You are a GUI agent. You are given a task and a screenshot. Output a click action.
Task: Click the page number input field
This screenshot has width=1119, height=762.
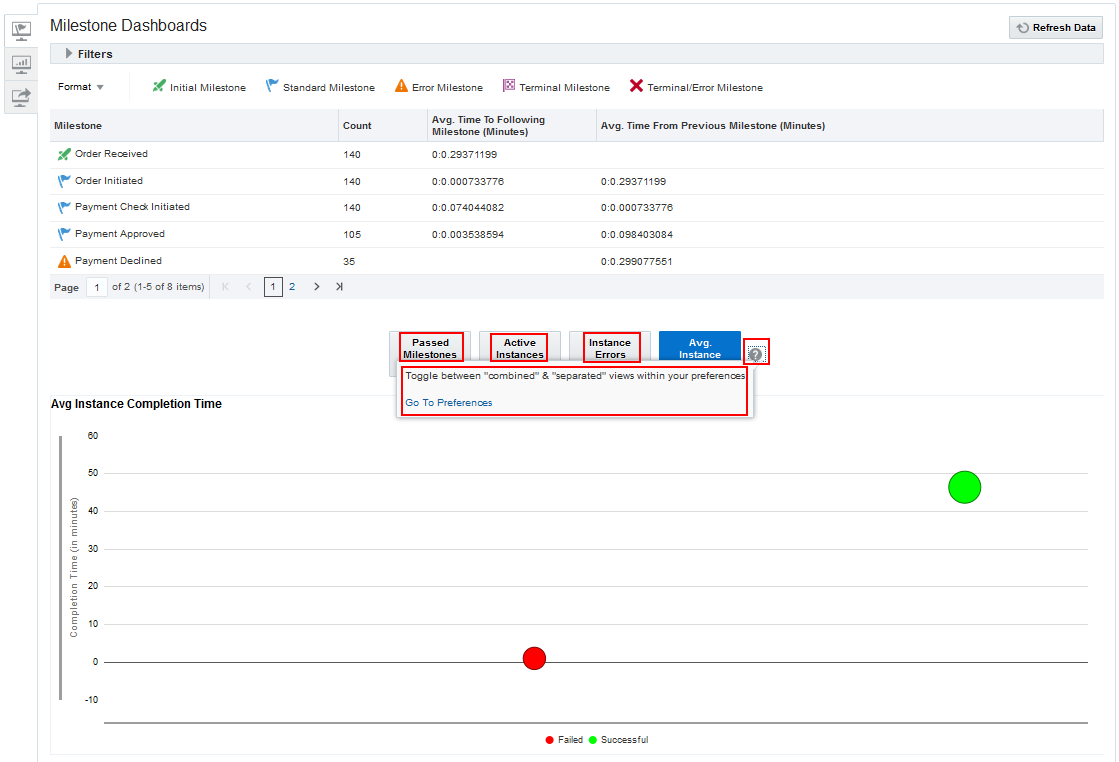point(96,287)
